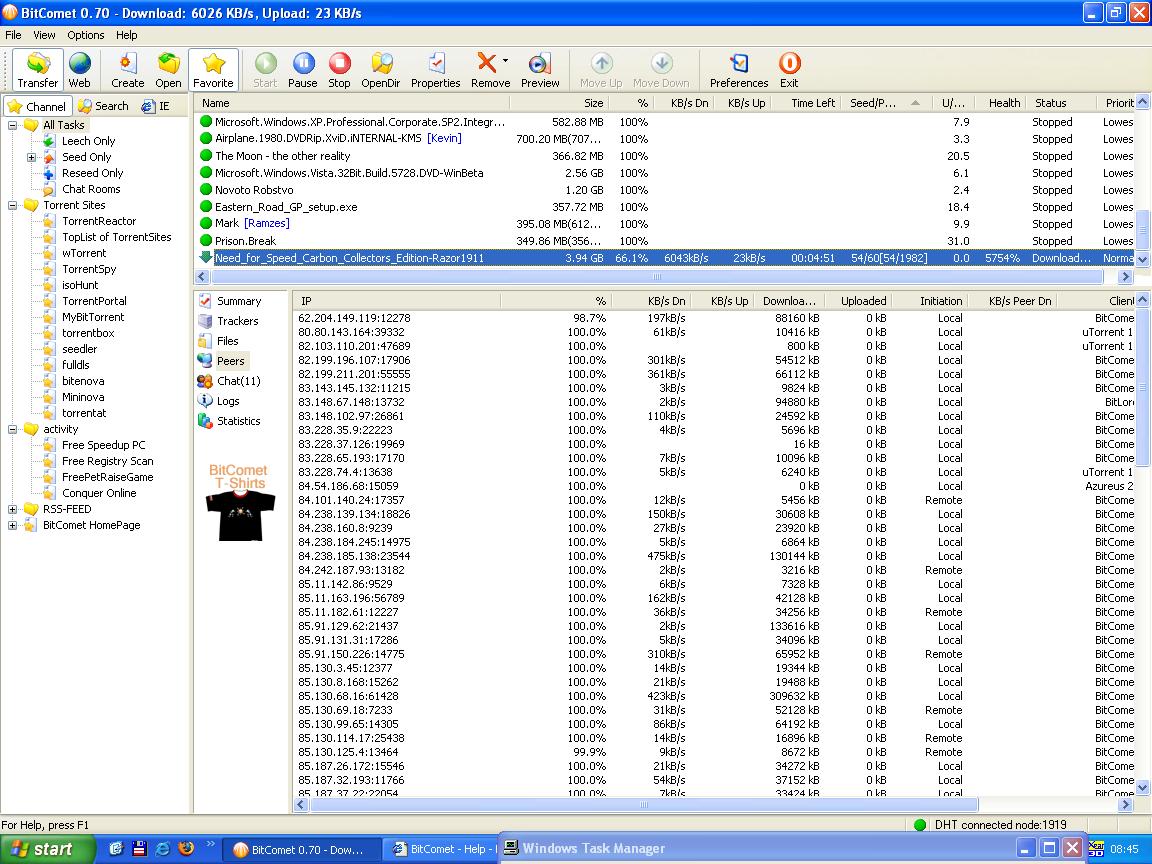Toggle the Favorite panel button
The image size is (1152, 864).
tap(213, 70)
